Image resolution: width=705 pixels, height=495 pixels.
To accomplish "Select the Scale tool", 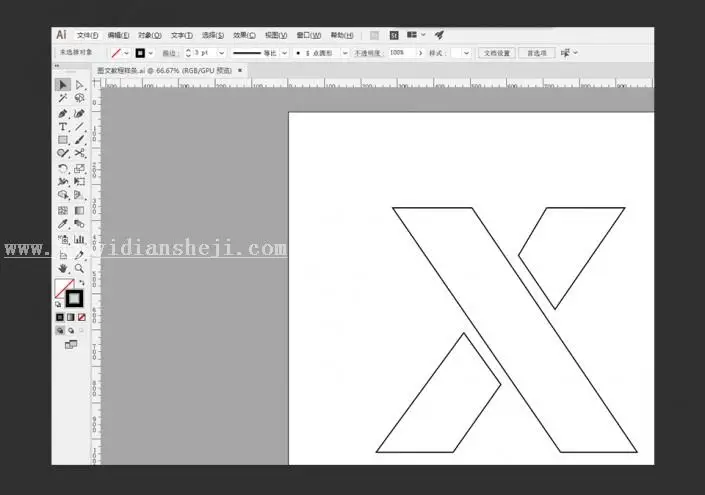I will [x=80, y=169].
